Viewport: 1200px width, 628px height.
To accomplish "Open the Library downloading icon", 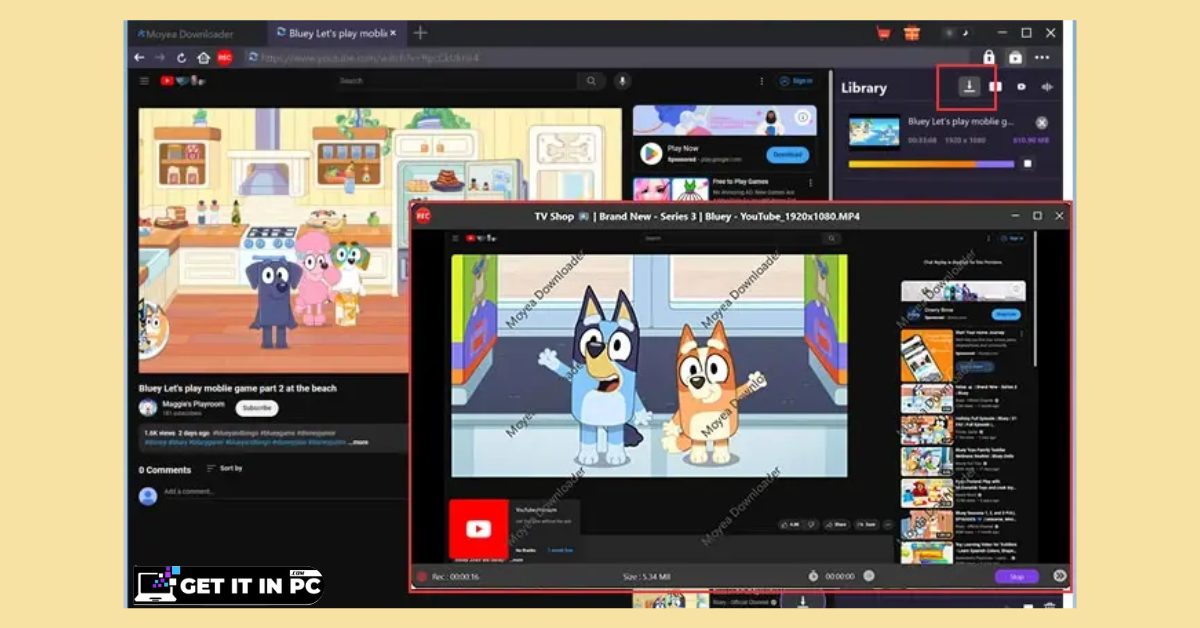I will (968, 87).
